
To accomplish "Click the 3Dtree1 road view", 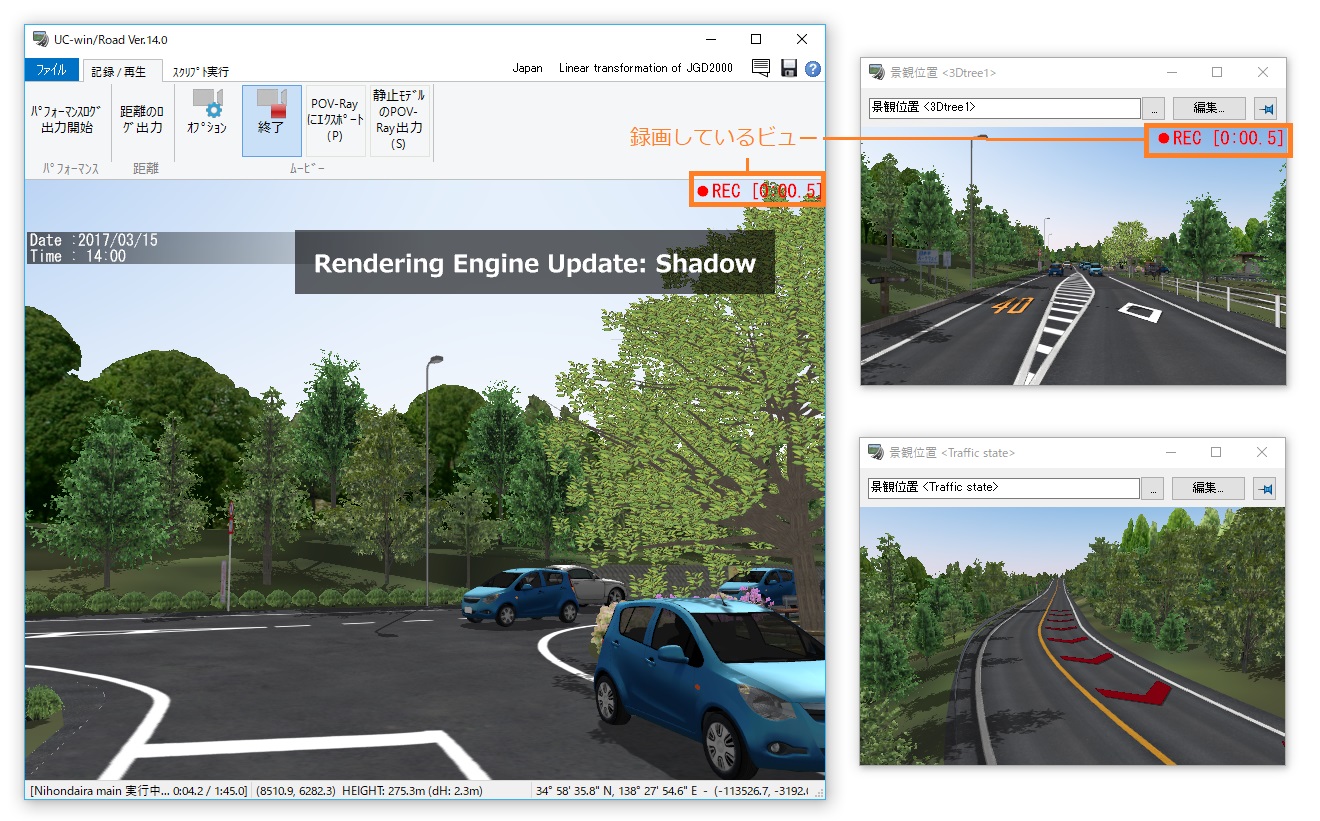I will click(1073, 255).
